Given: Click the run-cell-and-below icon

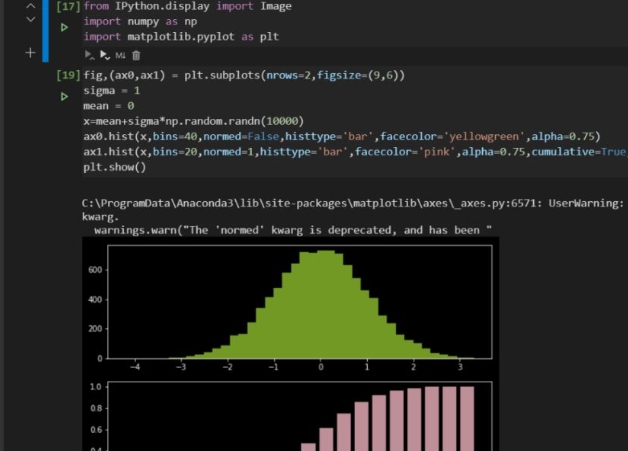Looking at the screenshot, I should 105,55.
